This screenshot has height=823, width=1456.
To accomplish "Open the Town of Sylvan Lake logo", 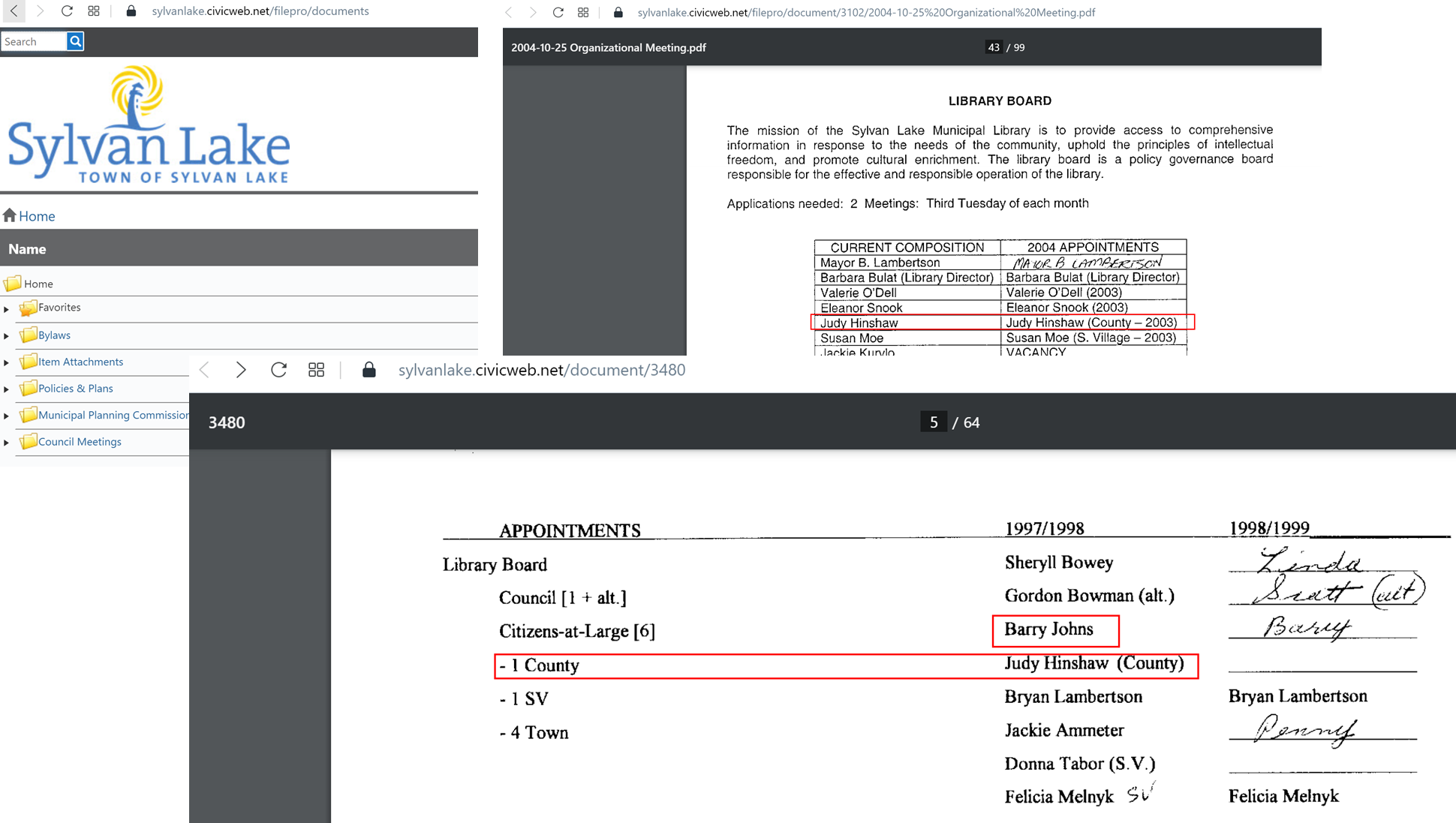I will [x=149, y=125].
